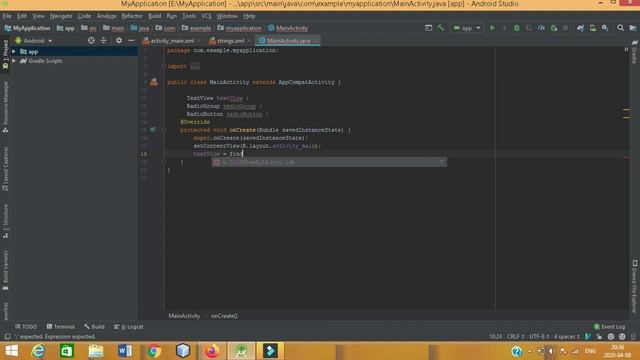Sync project with Gradle files icon
This screenshot has width=640, height=360.
point(580,28)
